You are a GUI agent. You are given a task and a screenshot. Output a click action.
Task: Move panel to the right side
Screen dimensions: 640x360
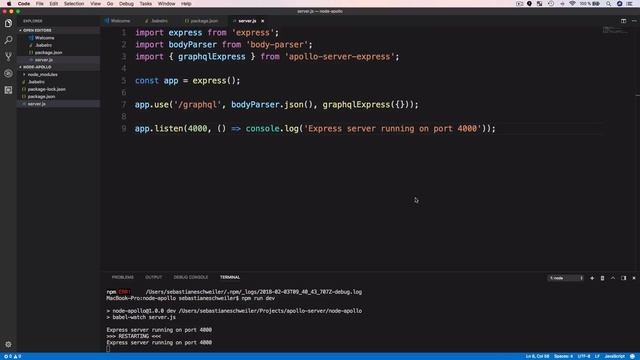pyautogui.click(x=623, y=278)
